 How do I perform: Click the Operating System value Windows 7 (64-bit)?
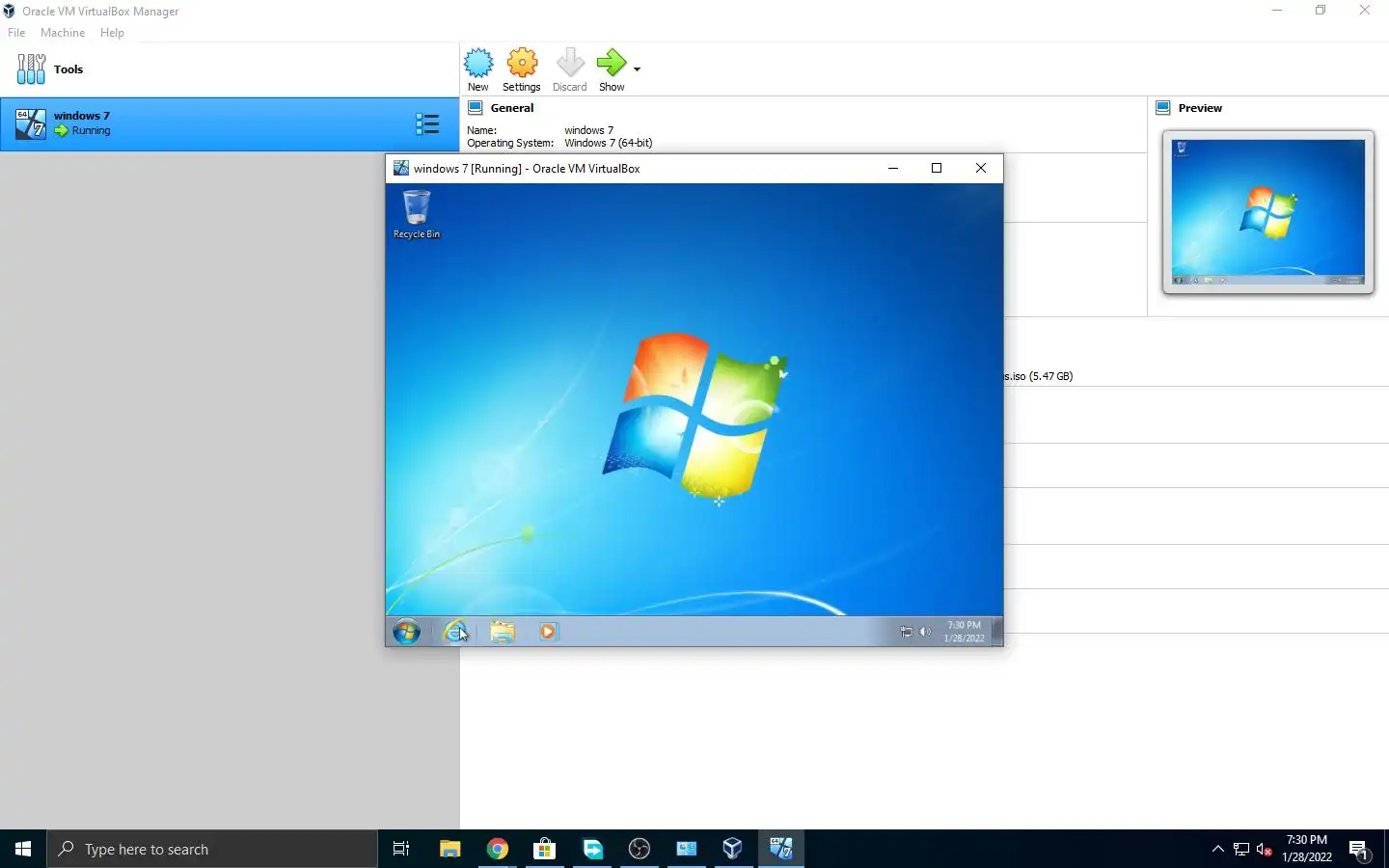click(609, 143)
